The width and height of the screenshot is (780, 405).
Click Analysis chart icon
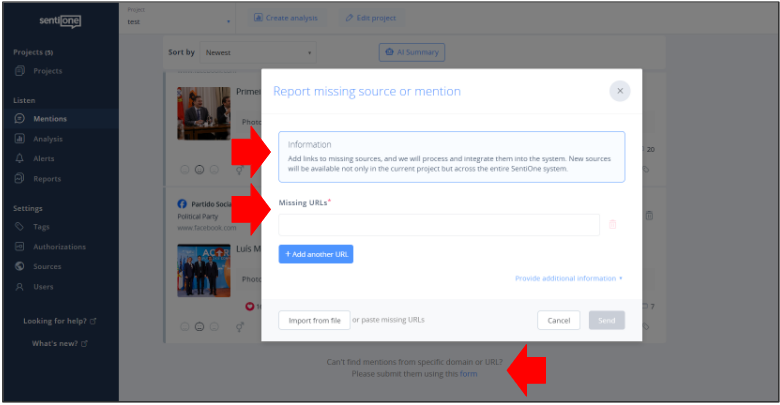(19, 139)
